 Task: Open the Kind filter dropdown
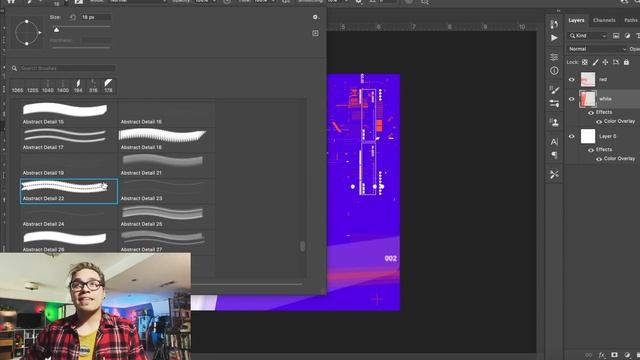588,36
